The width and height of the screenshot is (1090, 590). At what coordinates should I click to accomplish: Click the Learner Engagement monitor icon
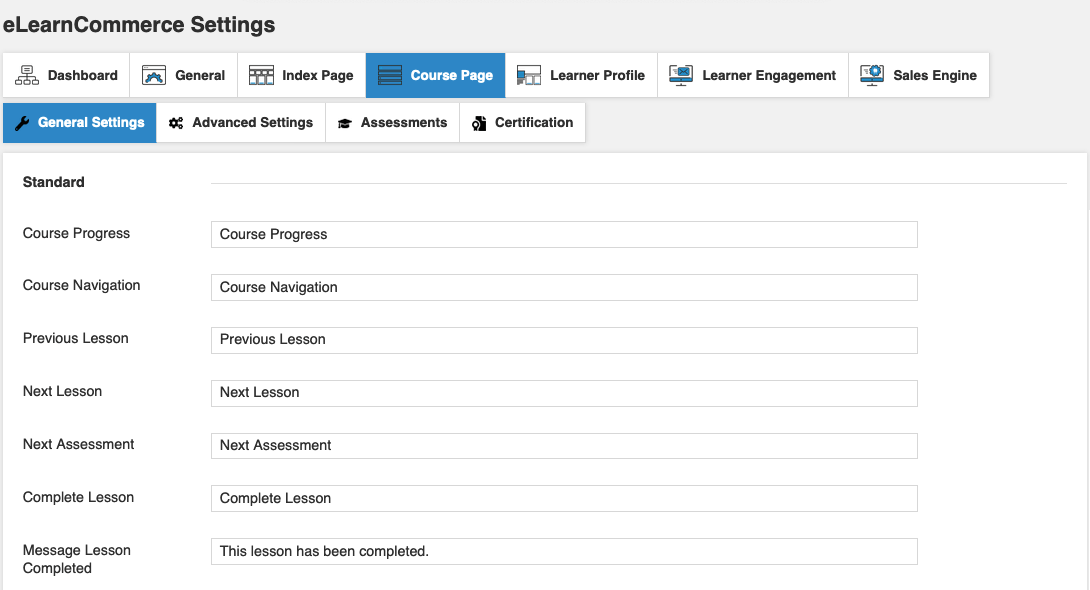click(681, 75)
